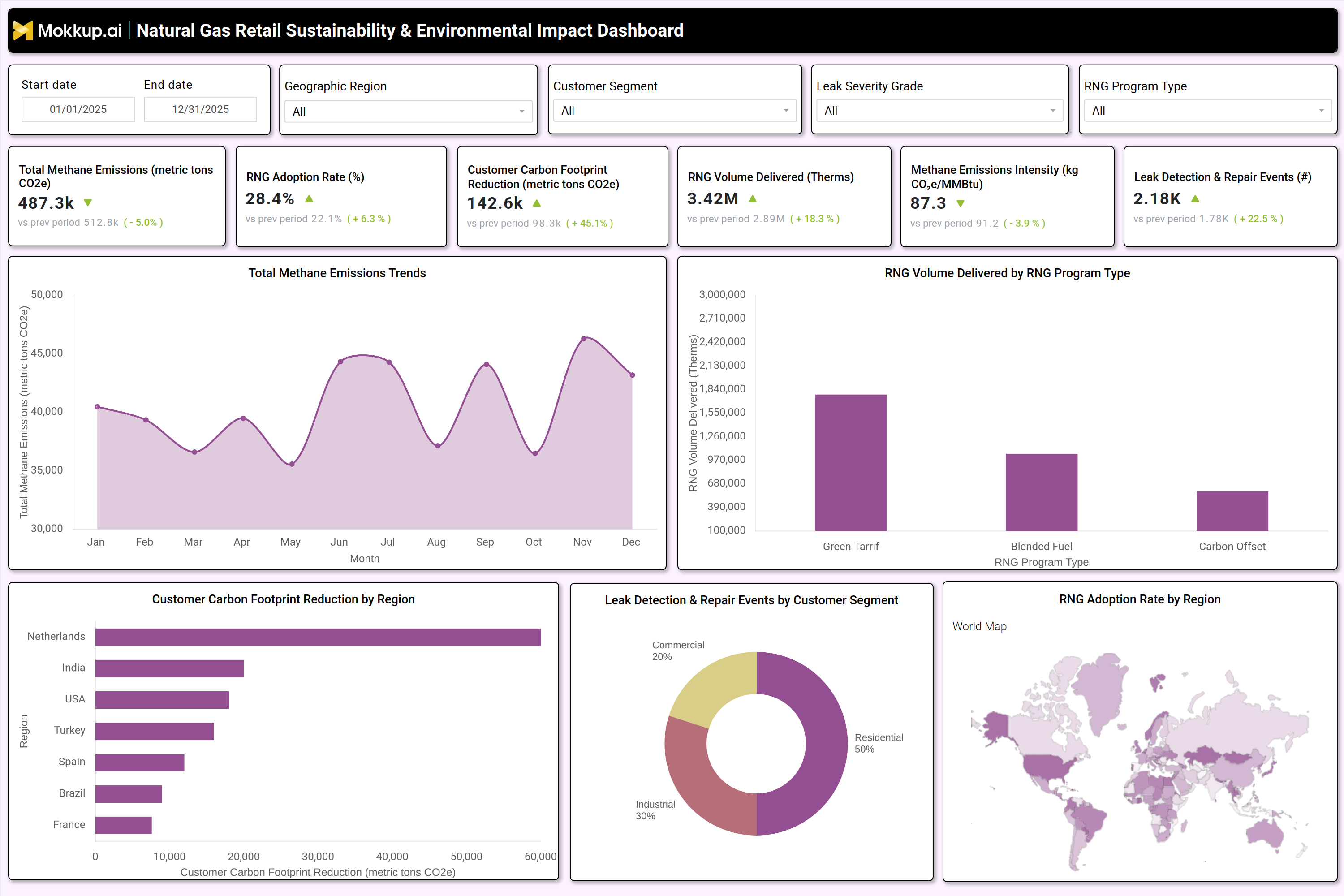Select the Carbon Offset bar
The height and width of the screenshot is (896, 1344).
coord(1232,511)
